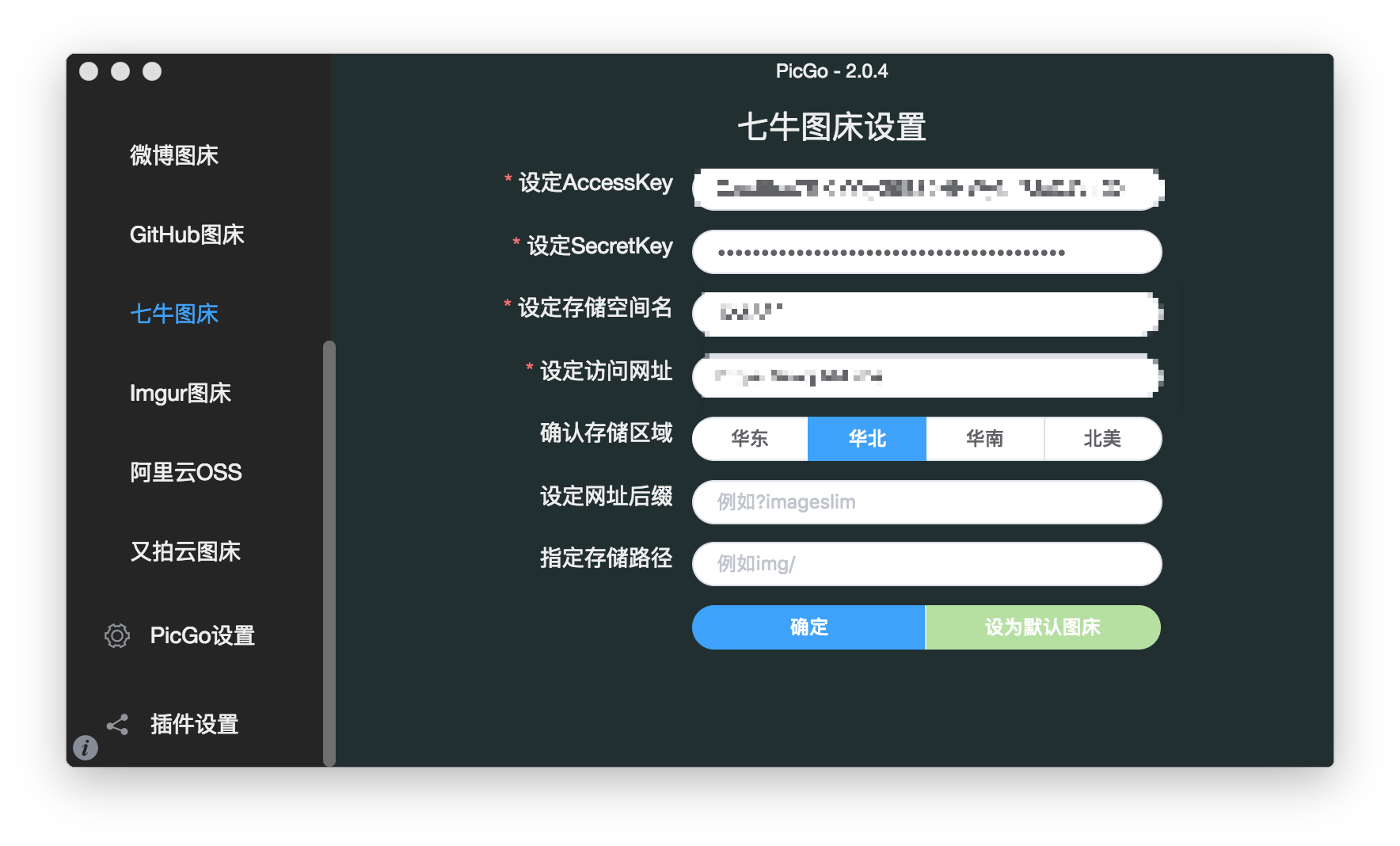The width and height of the screenshot is (1400, 846).
Task: Click the 设定SecretKey label
Action: coord(599,246)
